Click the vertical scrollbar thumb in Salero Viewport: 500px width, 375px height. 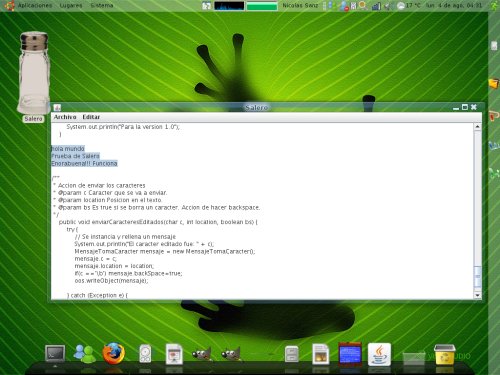(477, 277)
